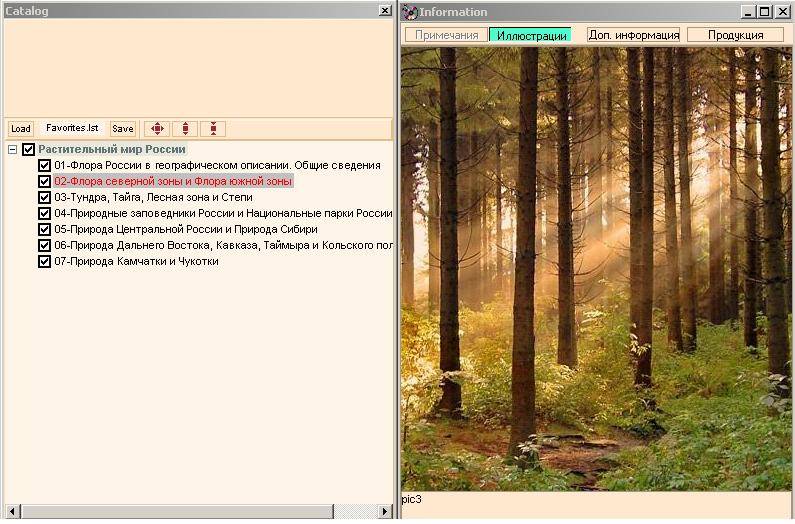Open the Примечания tab
The height and width of the screenshot is (524, 795).
[446, 35]
